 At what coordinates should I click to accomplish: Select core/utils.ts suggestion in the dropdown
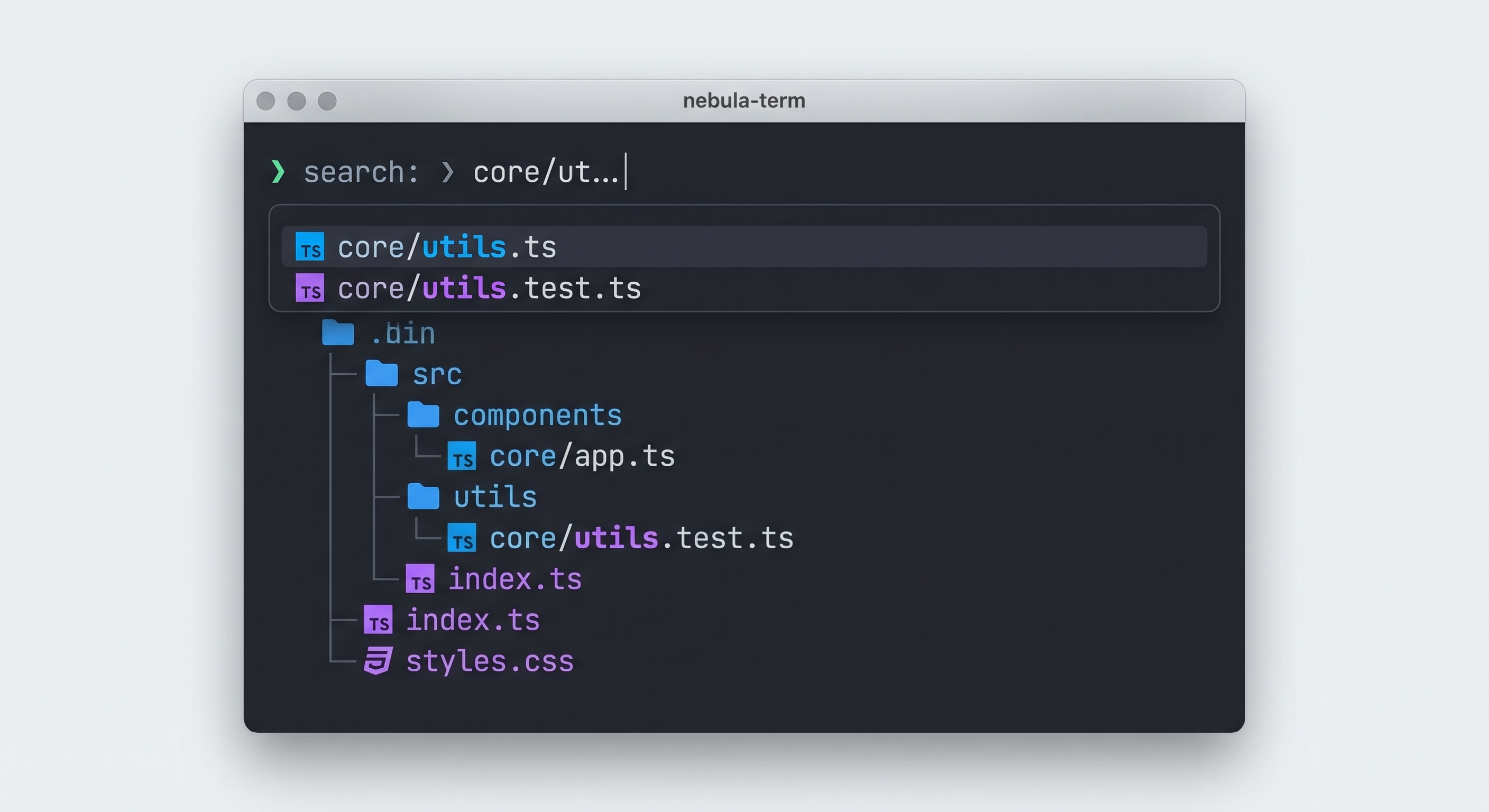(446, 247)
